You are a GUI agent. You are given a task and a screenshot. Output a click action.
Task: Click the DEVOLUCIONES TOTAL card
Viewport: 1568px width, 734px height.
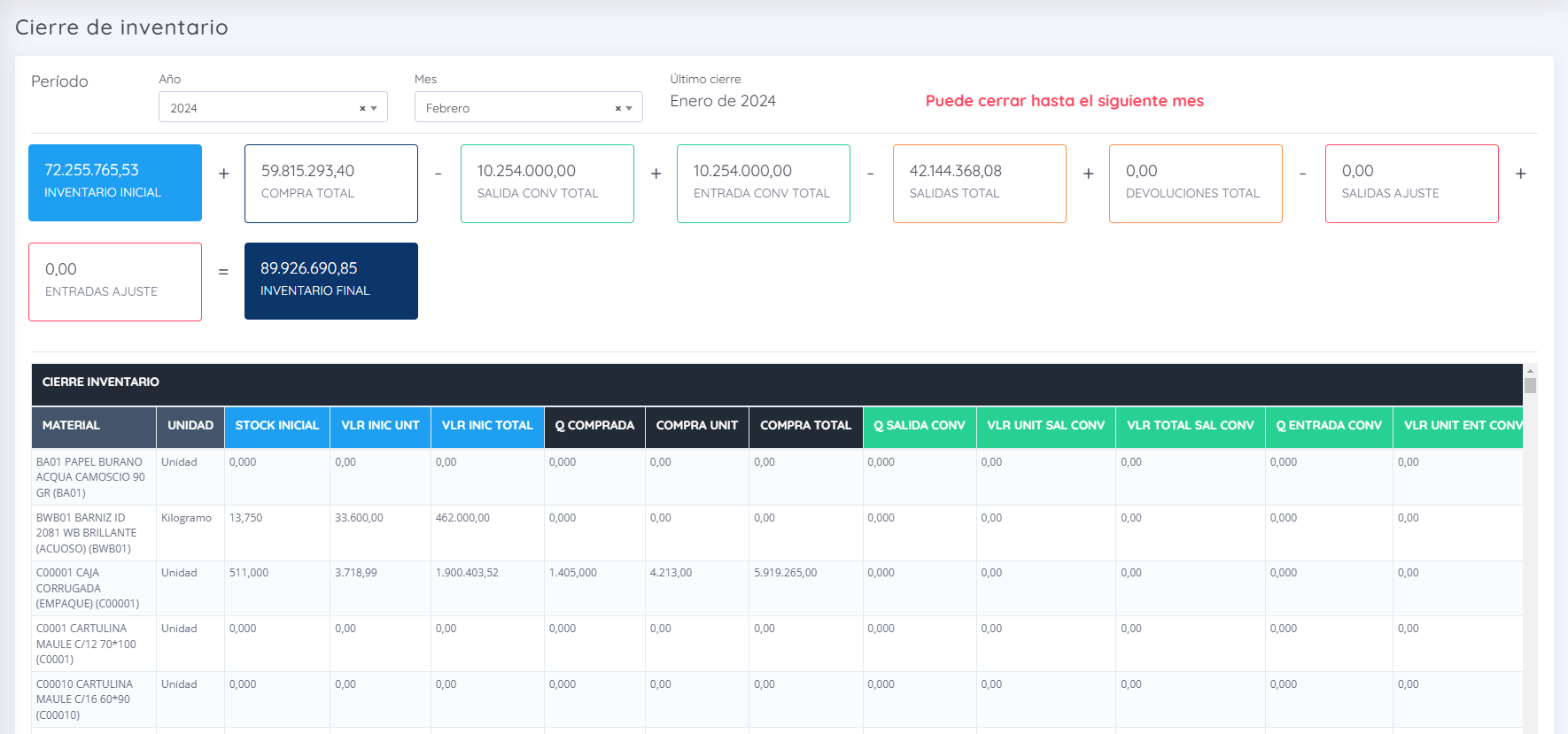[x=1196, y=183]
